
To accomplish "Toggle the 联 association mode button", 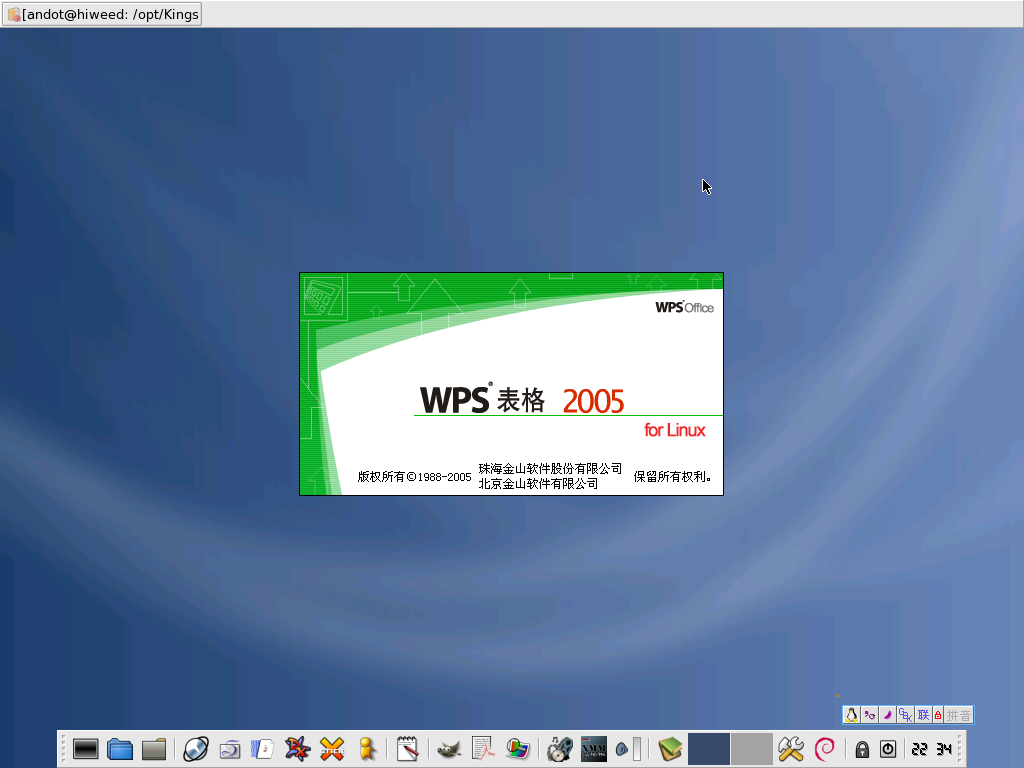I will tap(923, 715).
